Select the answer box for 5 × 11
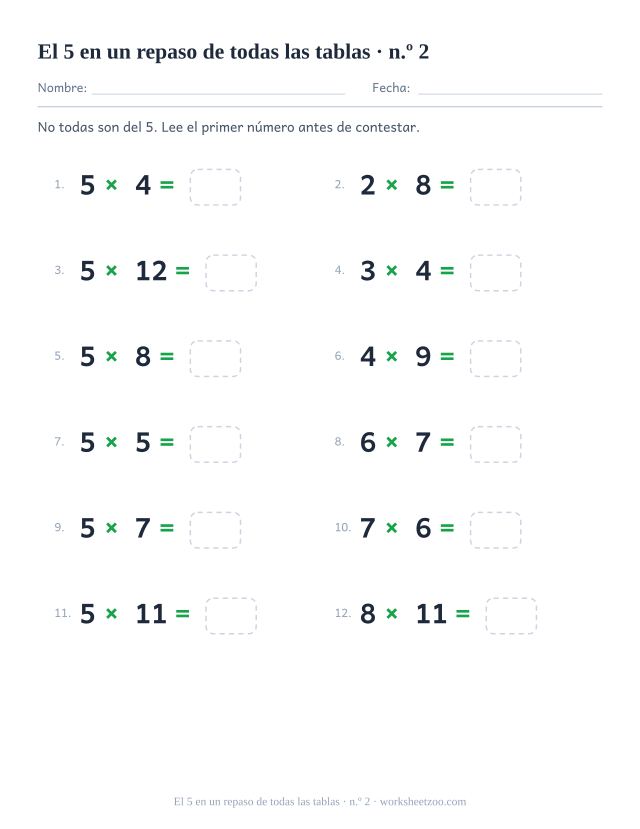The image size is (640, 829). (x=231, y=616)
